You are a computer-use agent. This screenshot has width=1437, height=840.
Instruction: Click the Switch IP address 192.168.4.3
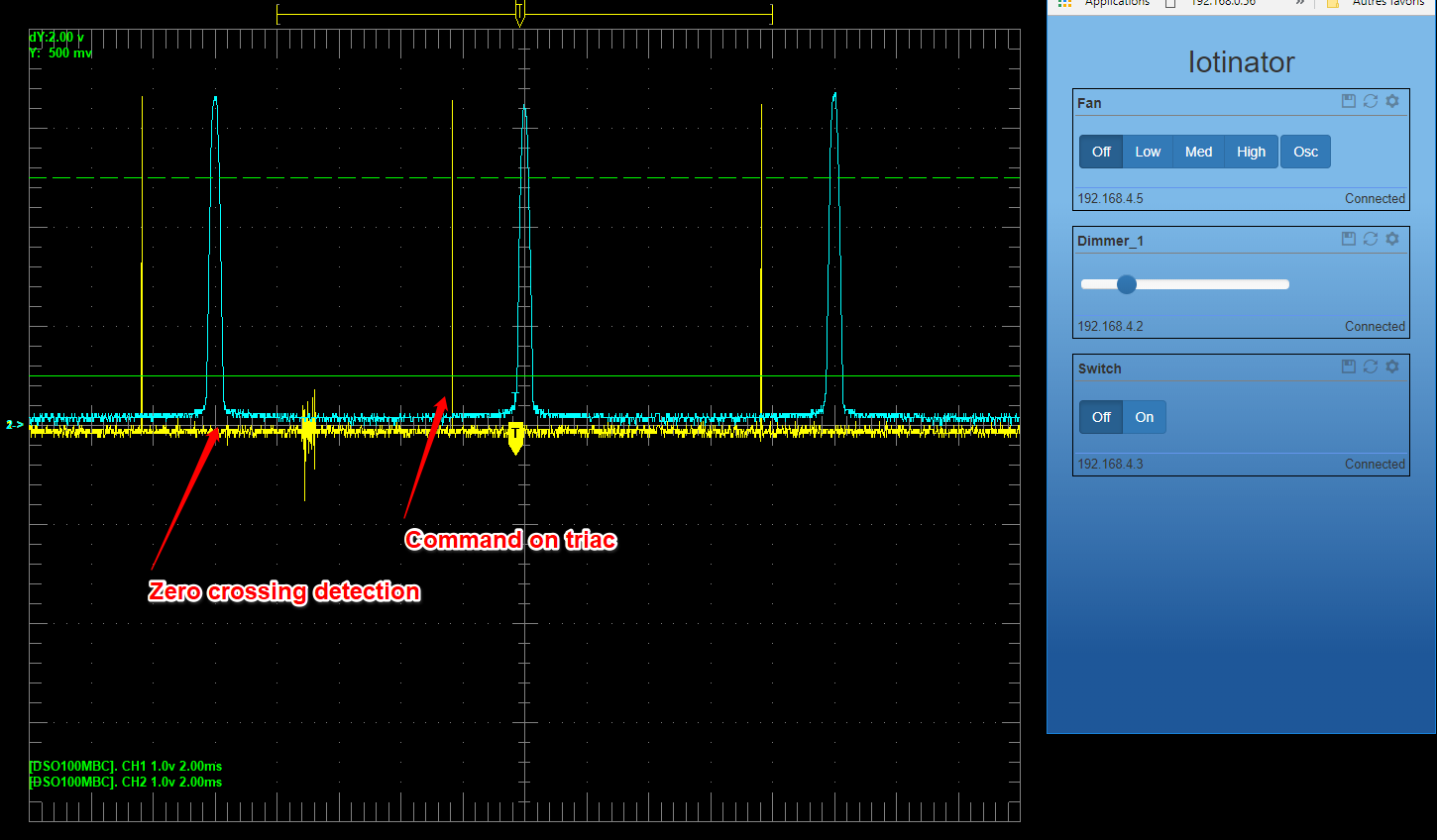tap(1110, 464)
